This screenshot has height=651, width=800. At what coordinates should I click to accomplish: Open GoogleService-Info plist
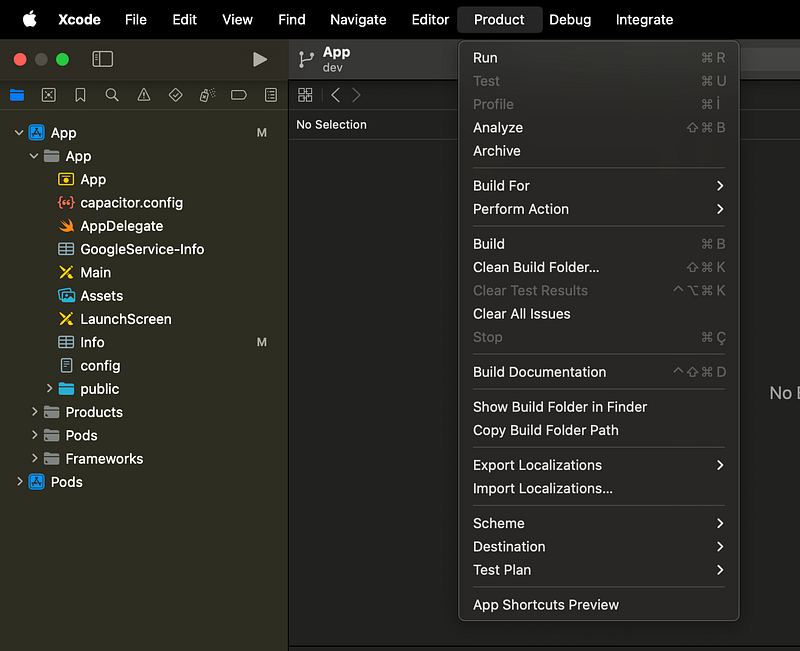point(140,249)
